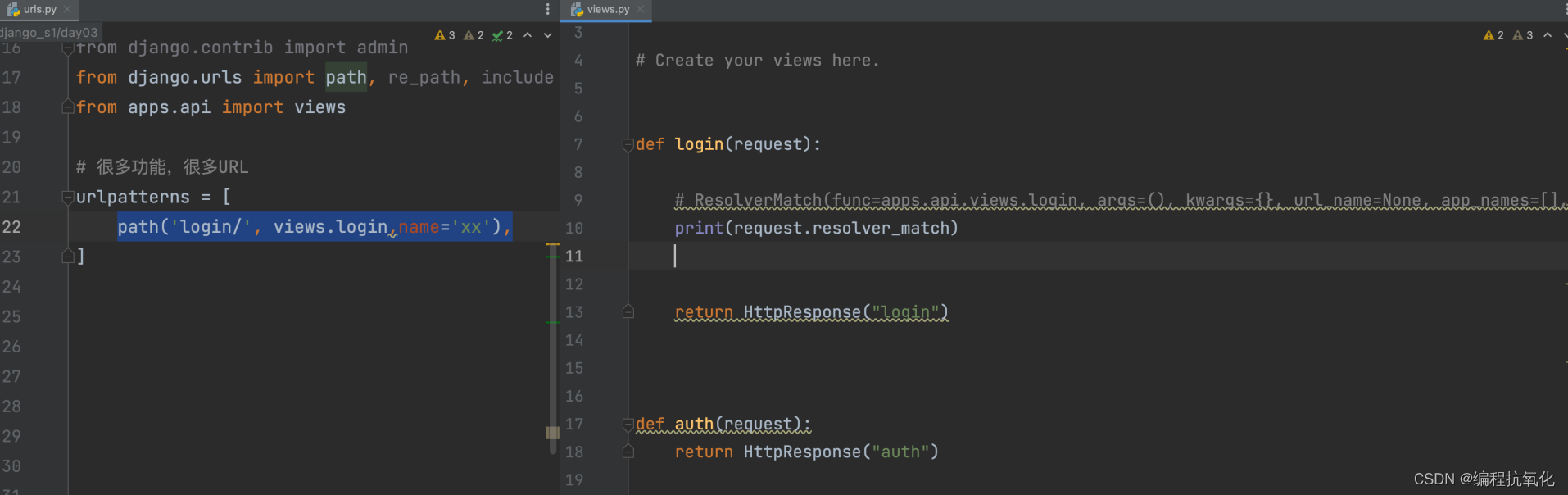Click the return HttpResponse("login") line

(811, 312)
